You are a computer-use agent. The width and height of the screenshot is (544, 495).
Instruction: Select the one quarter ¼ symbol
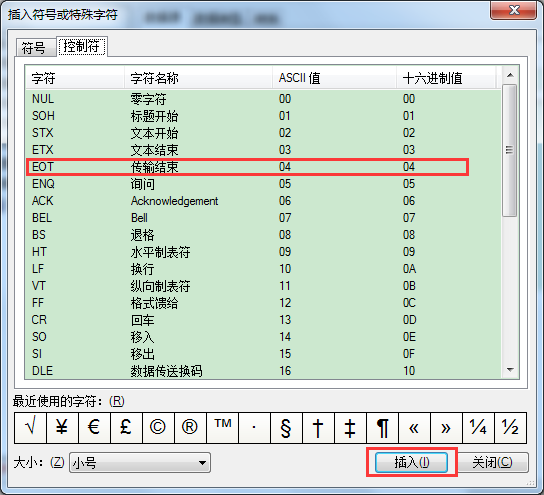point(478,428)
